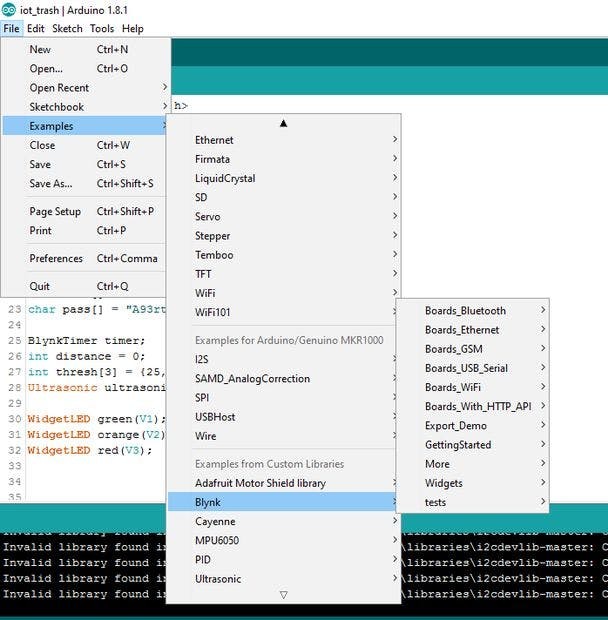Click code line 'WidgetLED green(V1);'
Viewport: 608px width, 620px height.
pos(96,419)
